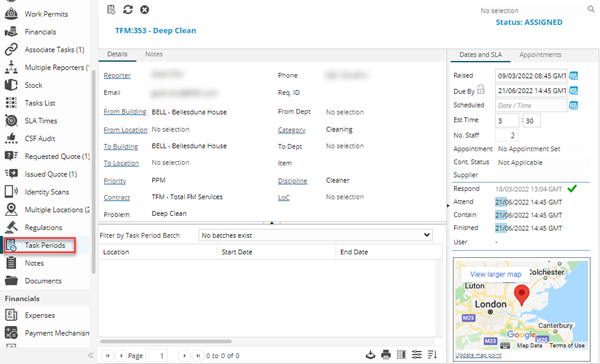600x364 pixels.
Task: Click the Work Permits sidebar icon
Action: [x=11, y=13]
